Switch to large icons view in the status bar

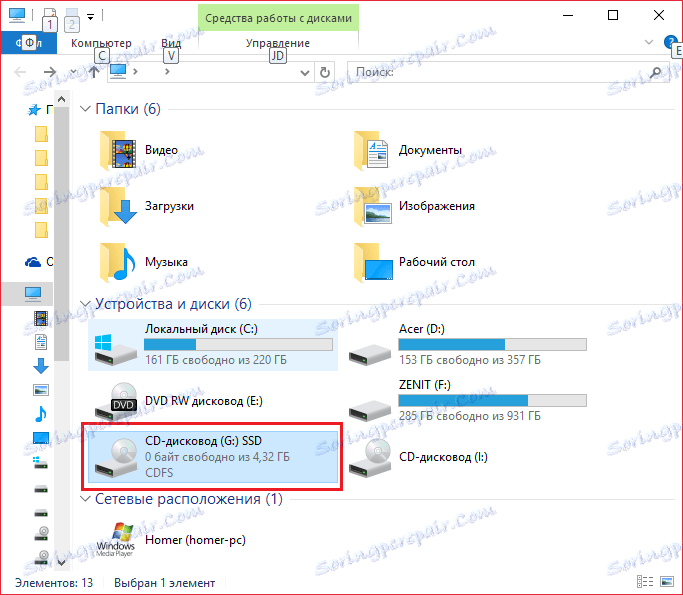(x=667, y=581)
